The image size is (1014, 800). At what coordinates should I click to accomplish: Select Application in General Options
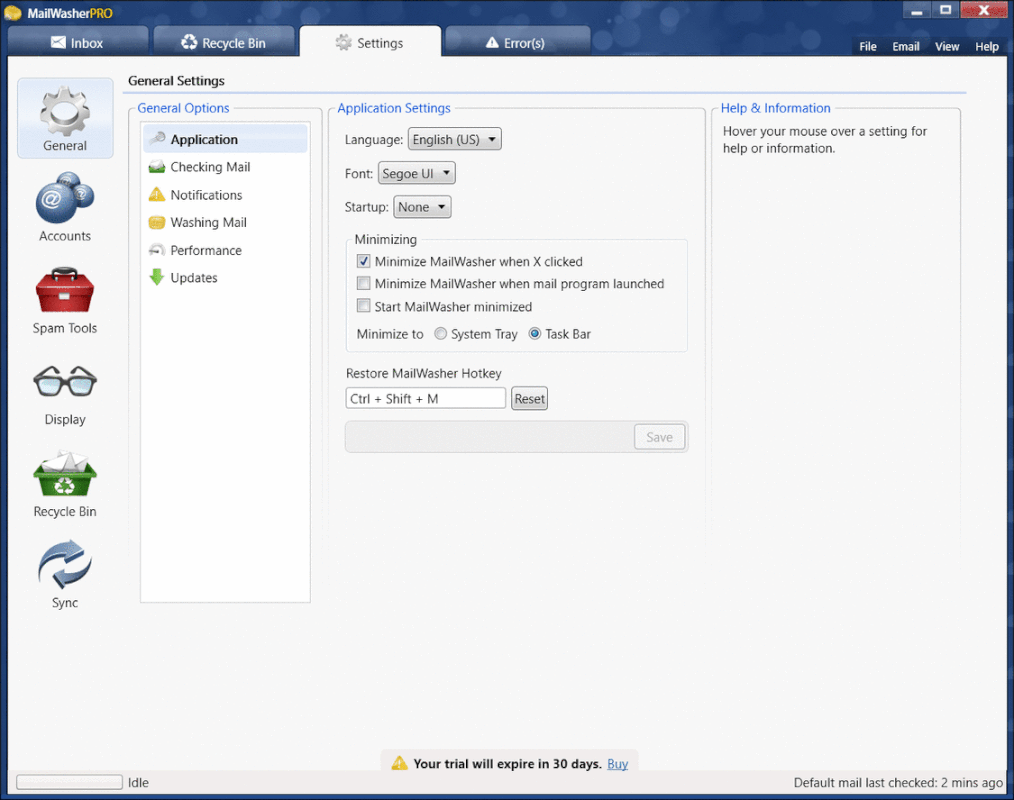(x=224, y=139)
